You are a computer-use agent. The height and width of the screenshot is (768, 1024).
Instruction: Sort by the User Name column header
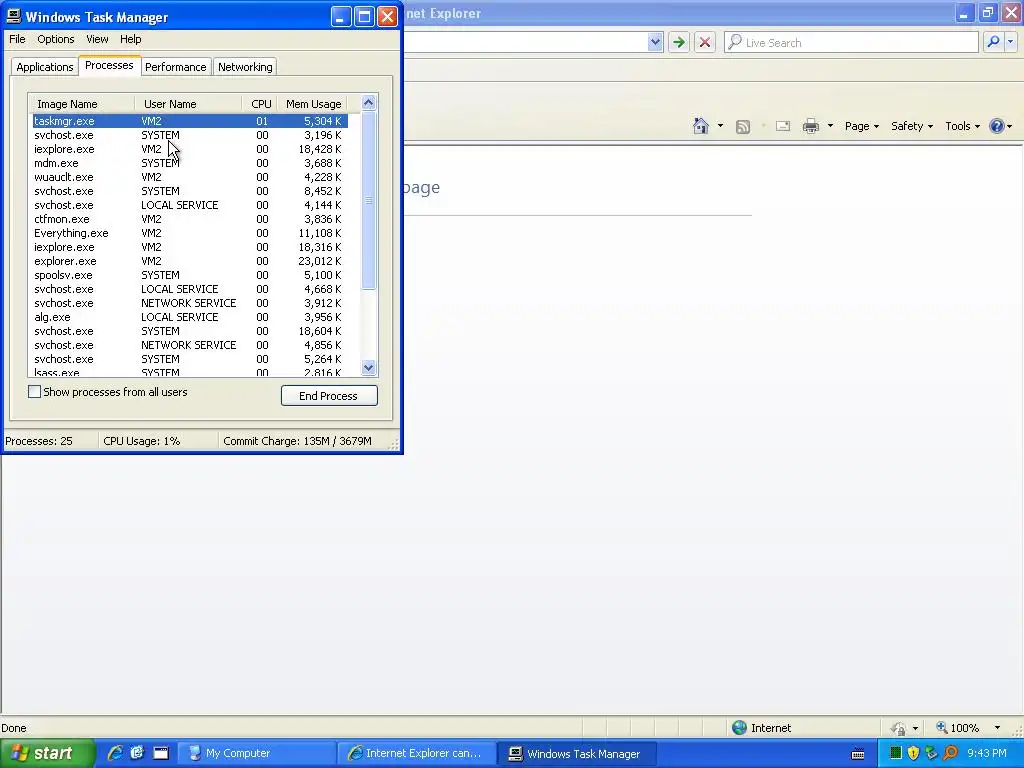point(188,104)
